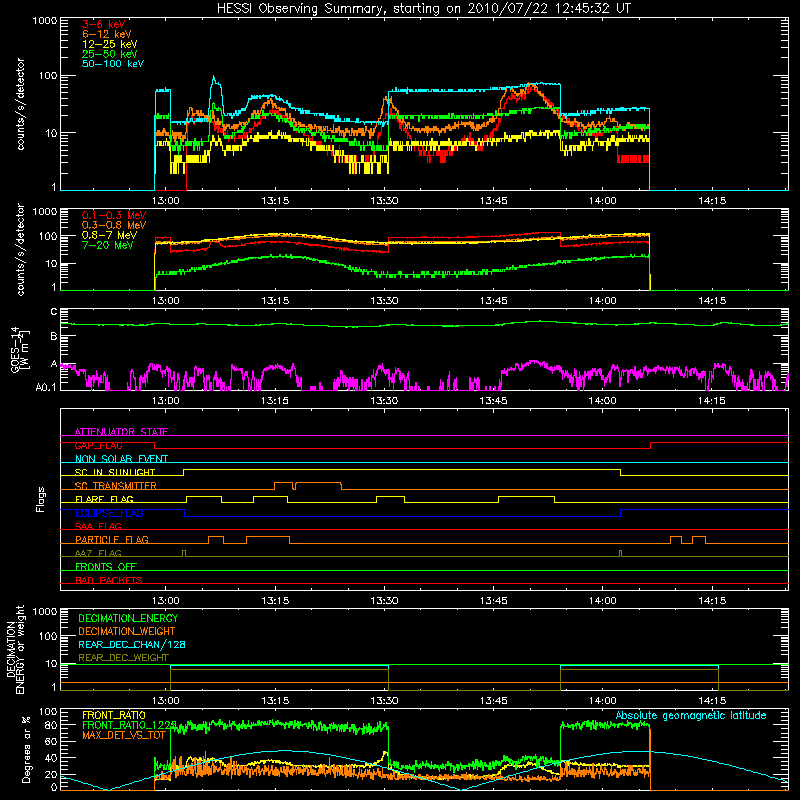Click the 'DECIMATION_WEIGHT' legend label

click(127, 631)
